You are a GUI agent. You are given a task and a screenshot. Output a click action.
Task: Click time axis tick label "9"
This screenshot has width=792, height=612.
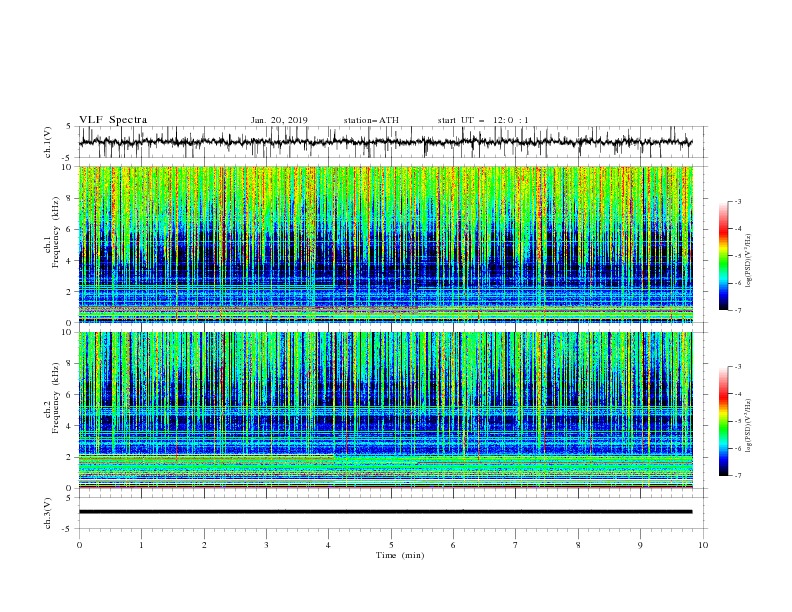pos(640,545)
